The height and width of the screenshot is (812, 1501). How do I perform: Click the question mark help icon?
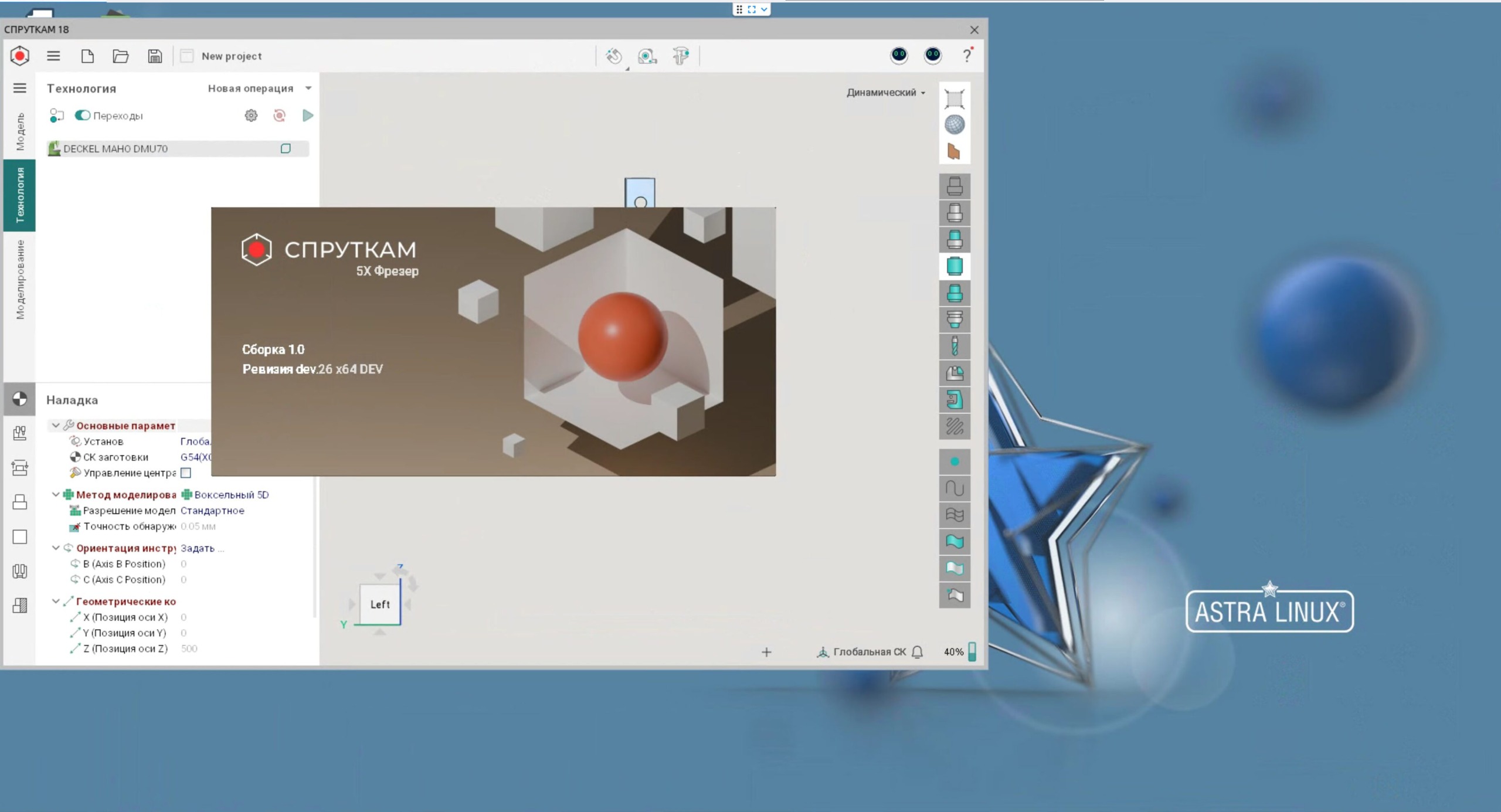[x=967, y=56]
